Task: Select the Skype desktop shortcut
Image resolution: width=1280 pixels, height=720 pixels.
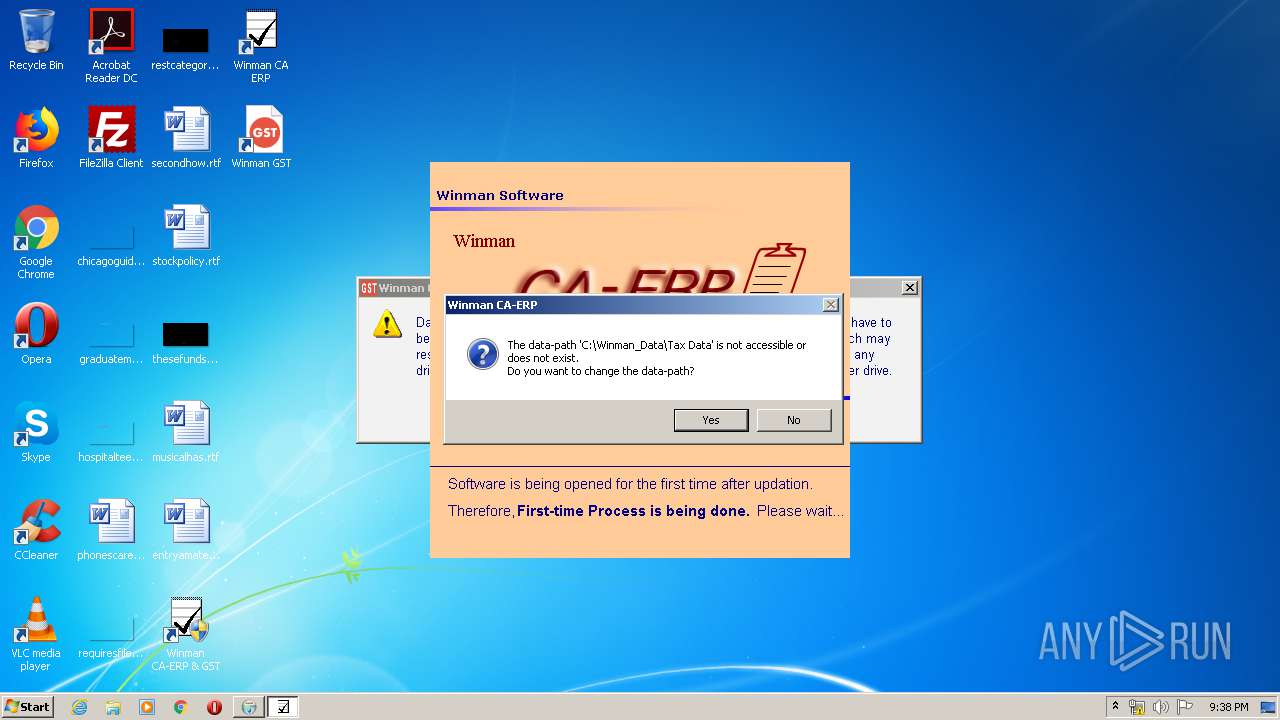Action: click(x=36, y=432)
